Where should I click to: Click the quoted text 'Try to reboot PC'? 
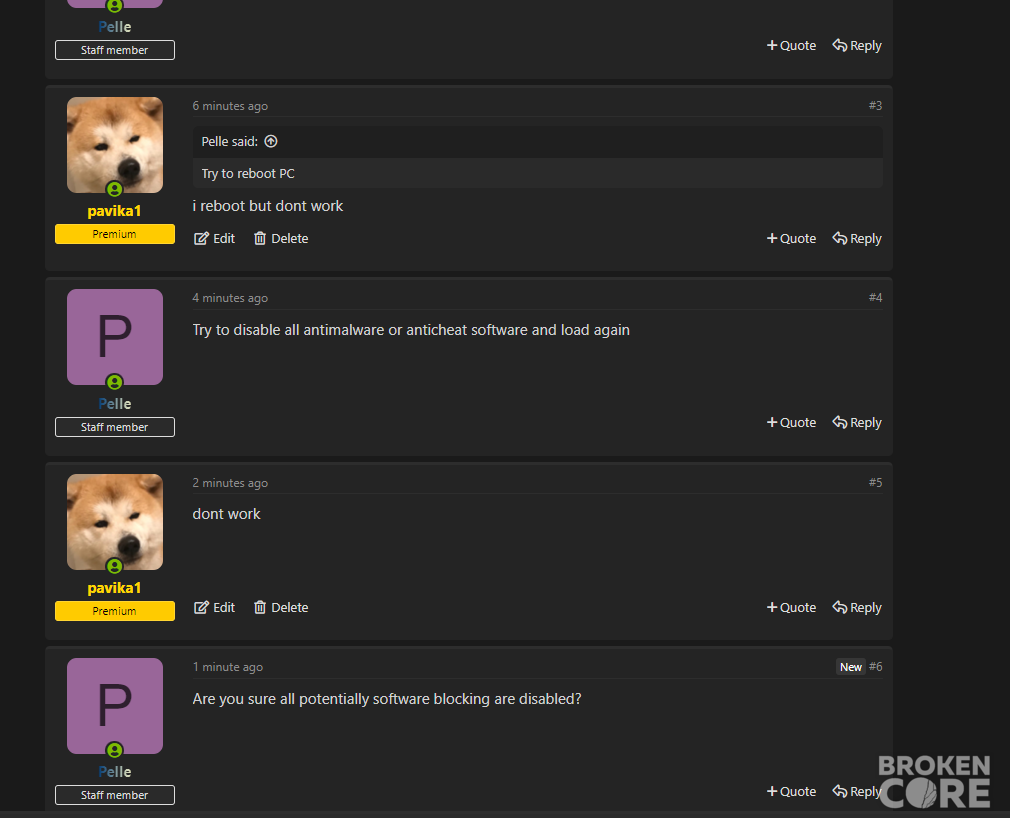pos(248,173)
